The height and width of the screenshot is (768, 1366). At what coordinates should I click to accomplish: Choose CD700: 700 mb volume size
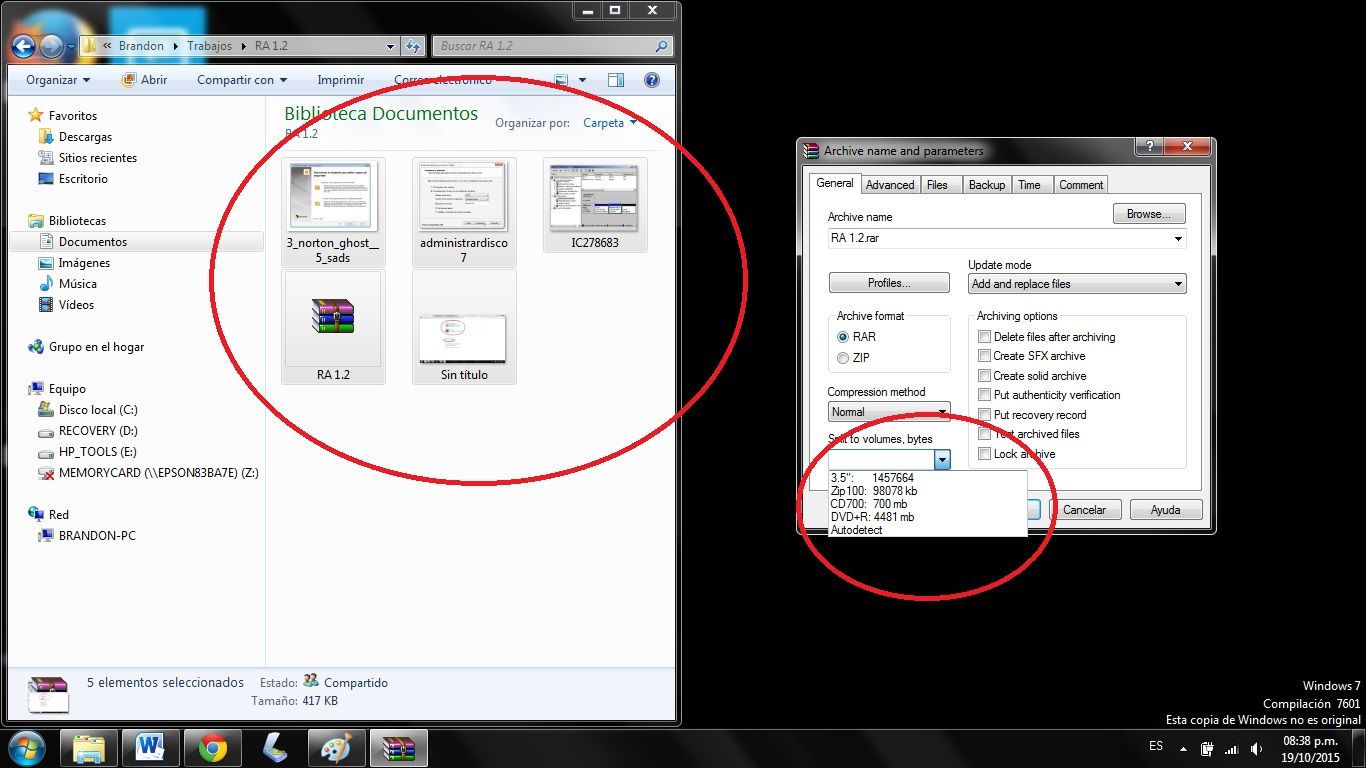[x=928, y=504]
